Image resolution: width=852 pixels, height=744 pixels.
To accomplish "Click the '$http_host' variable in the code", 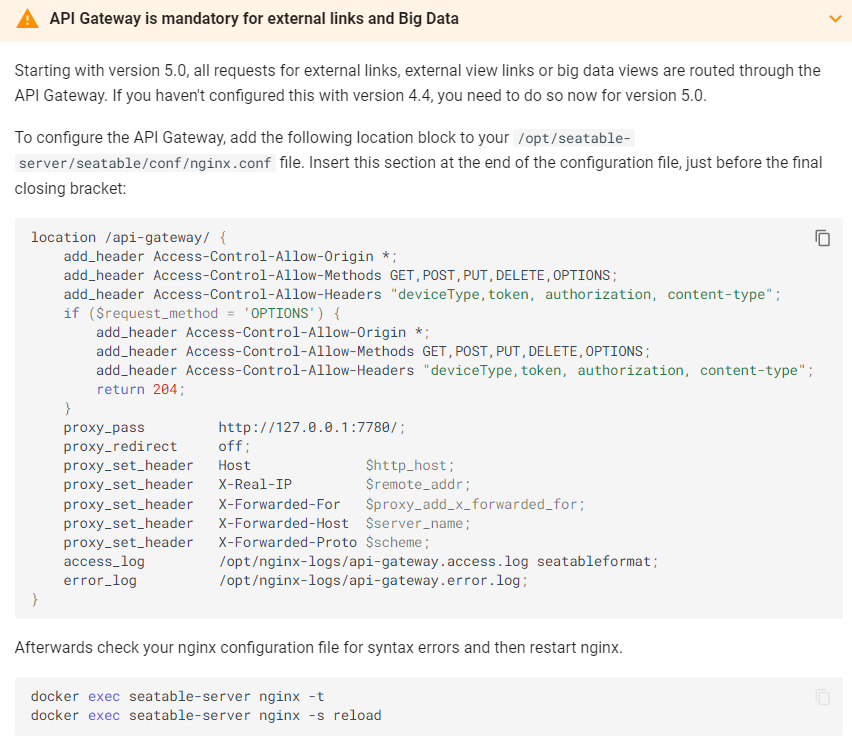I will pyautogui.click(x=410, y=465).
